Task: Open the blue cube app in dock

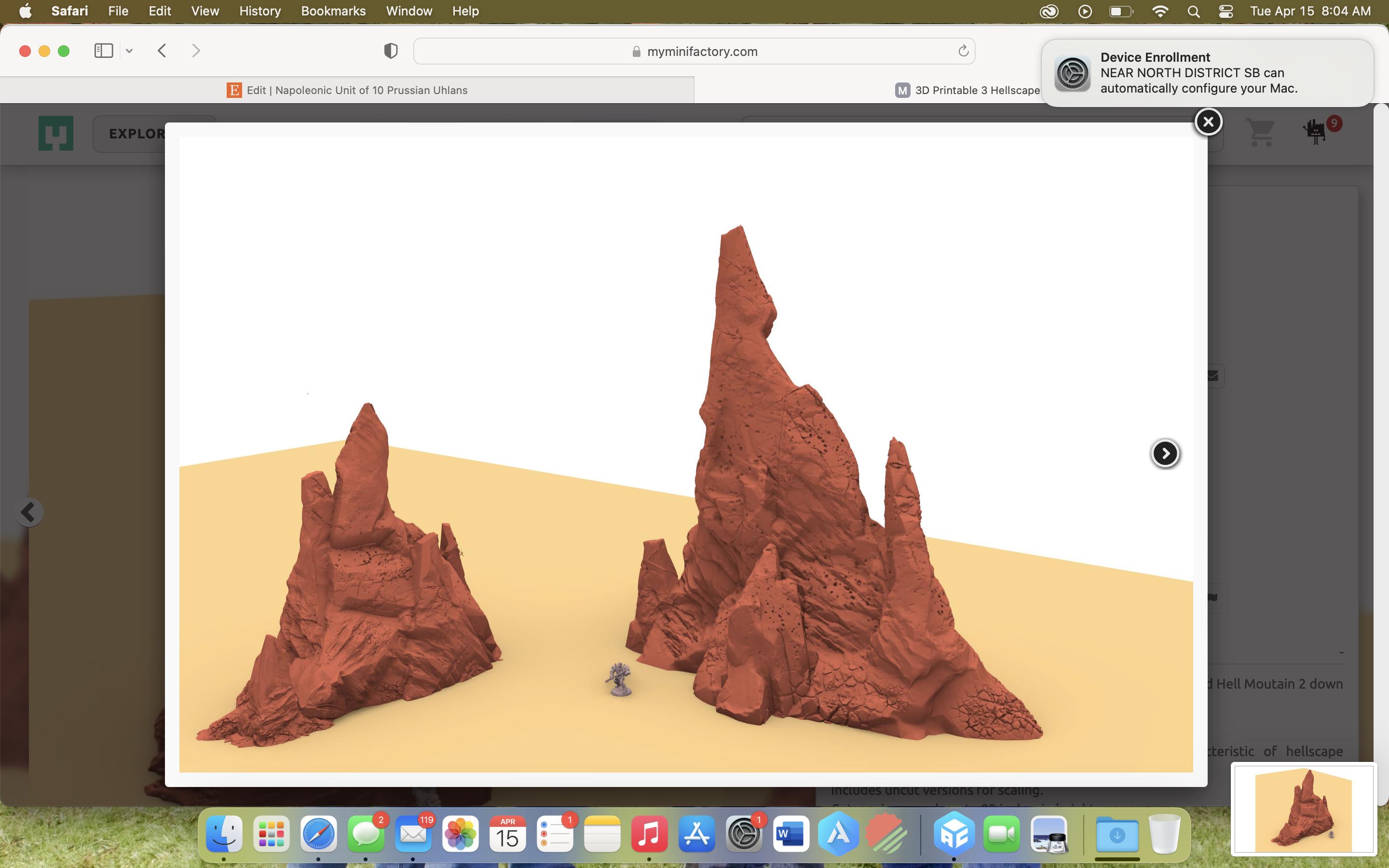Action: click(954, 833)
